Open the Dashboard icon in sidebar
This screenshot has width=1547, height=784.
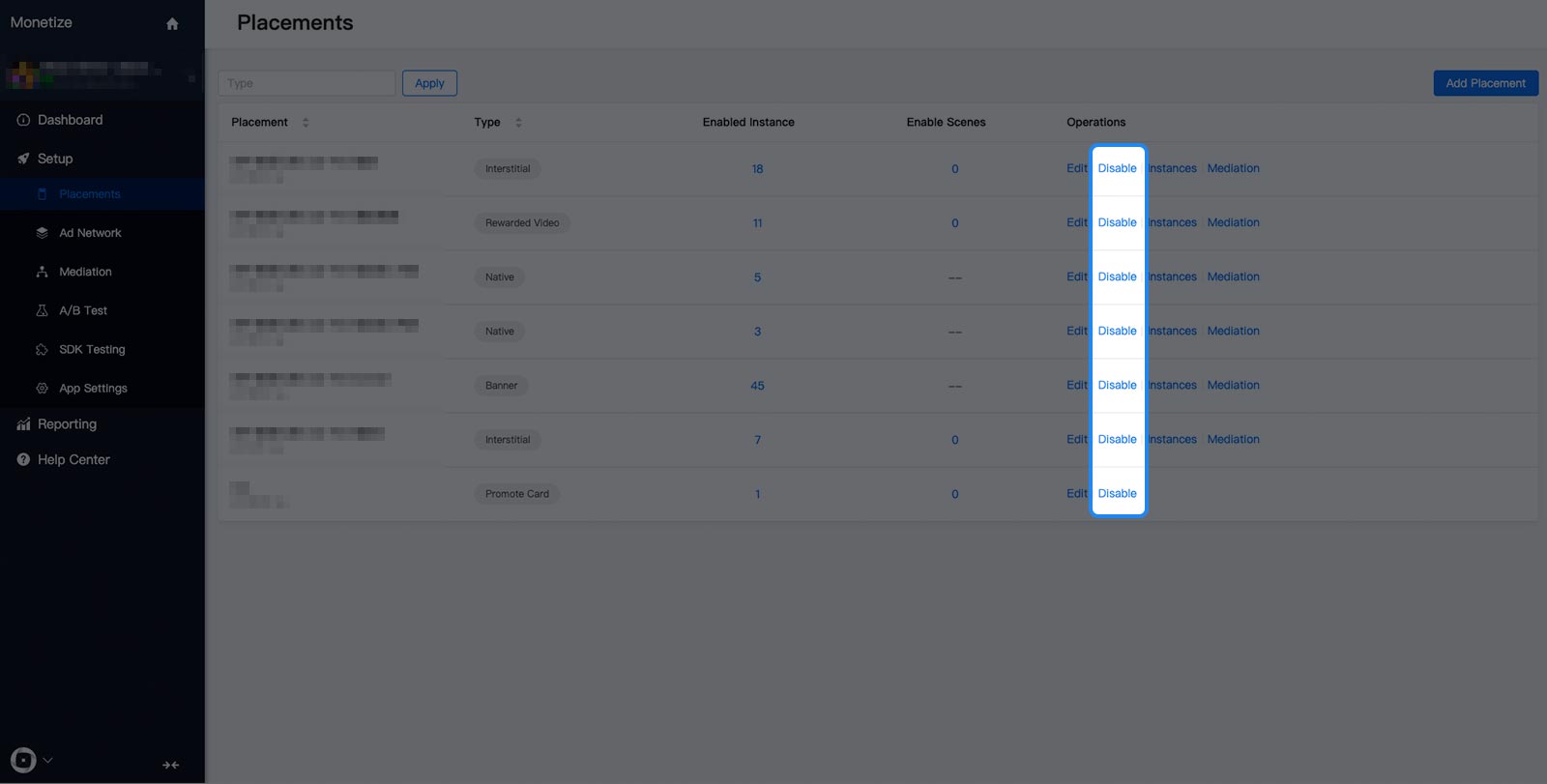pyautogui.click(x=23, y=120)
